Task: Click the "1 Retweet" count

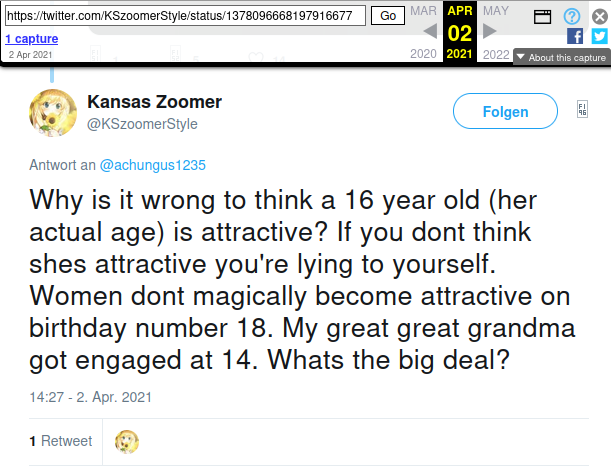Action: [x=61, y=441]
